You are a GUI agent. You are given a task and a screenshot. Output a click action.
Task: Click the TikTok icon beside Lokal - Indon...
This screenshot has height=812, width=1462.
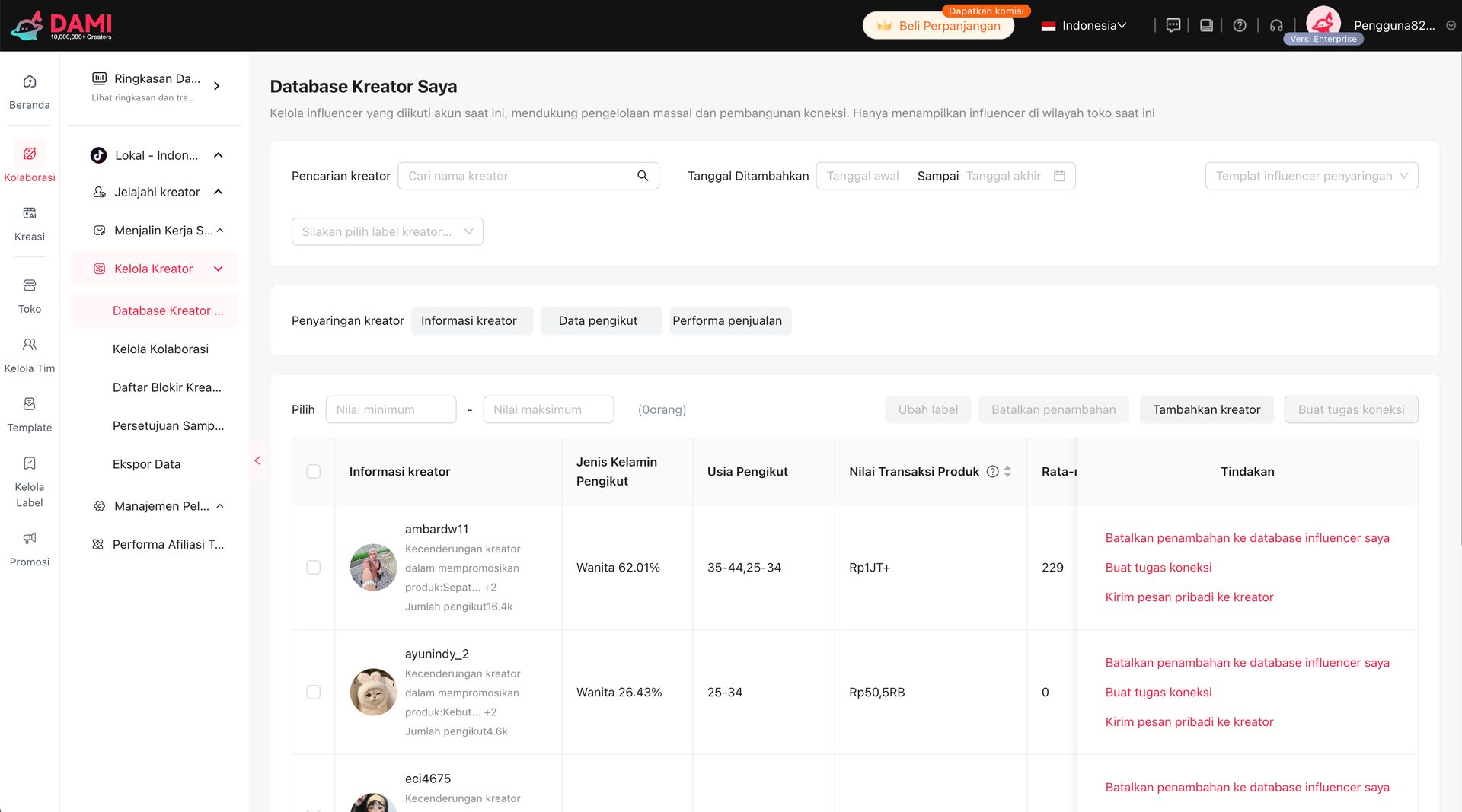coord(98,155)
